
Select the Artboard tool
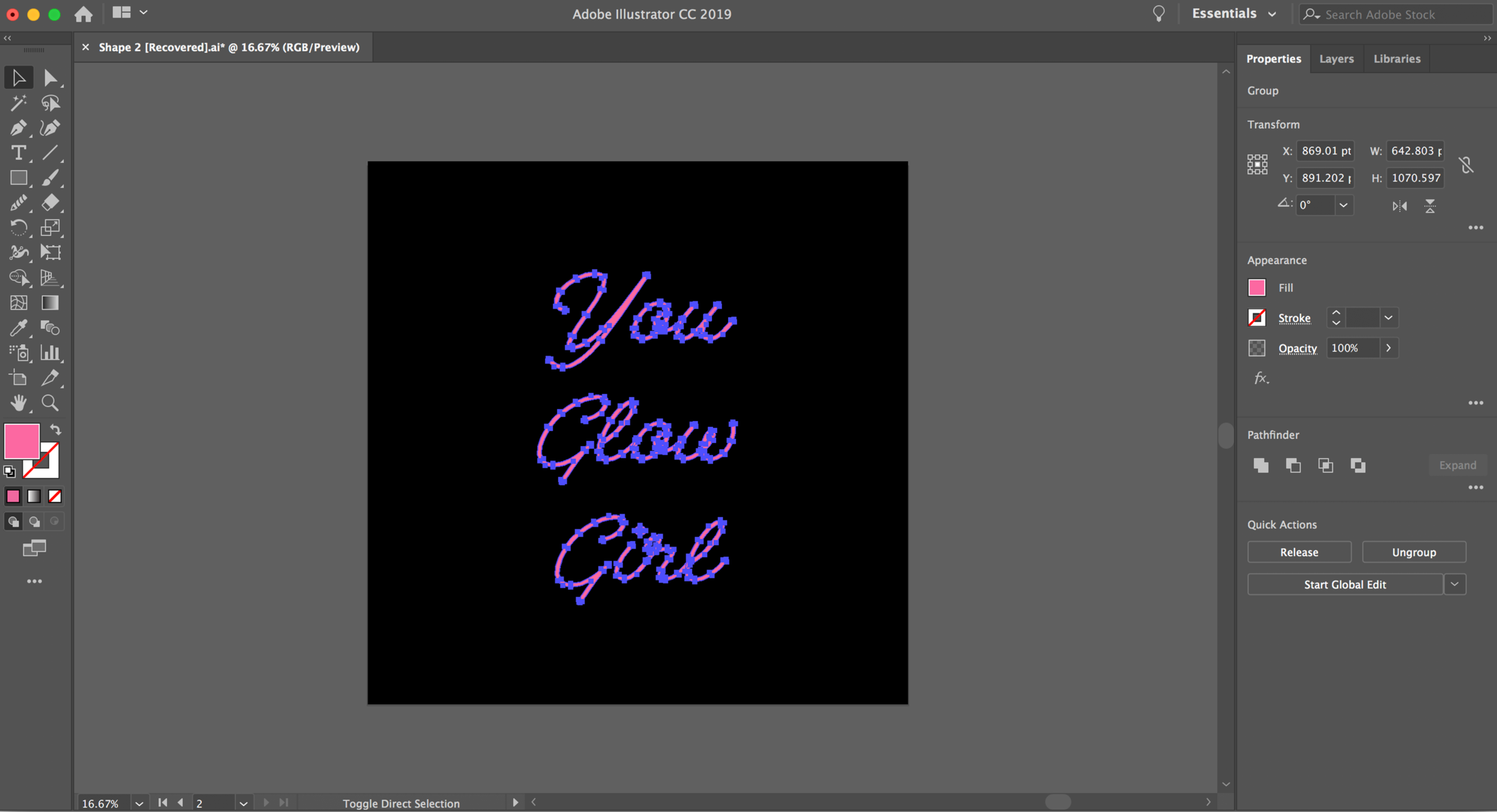[x=19, y=378]
